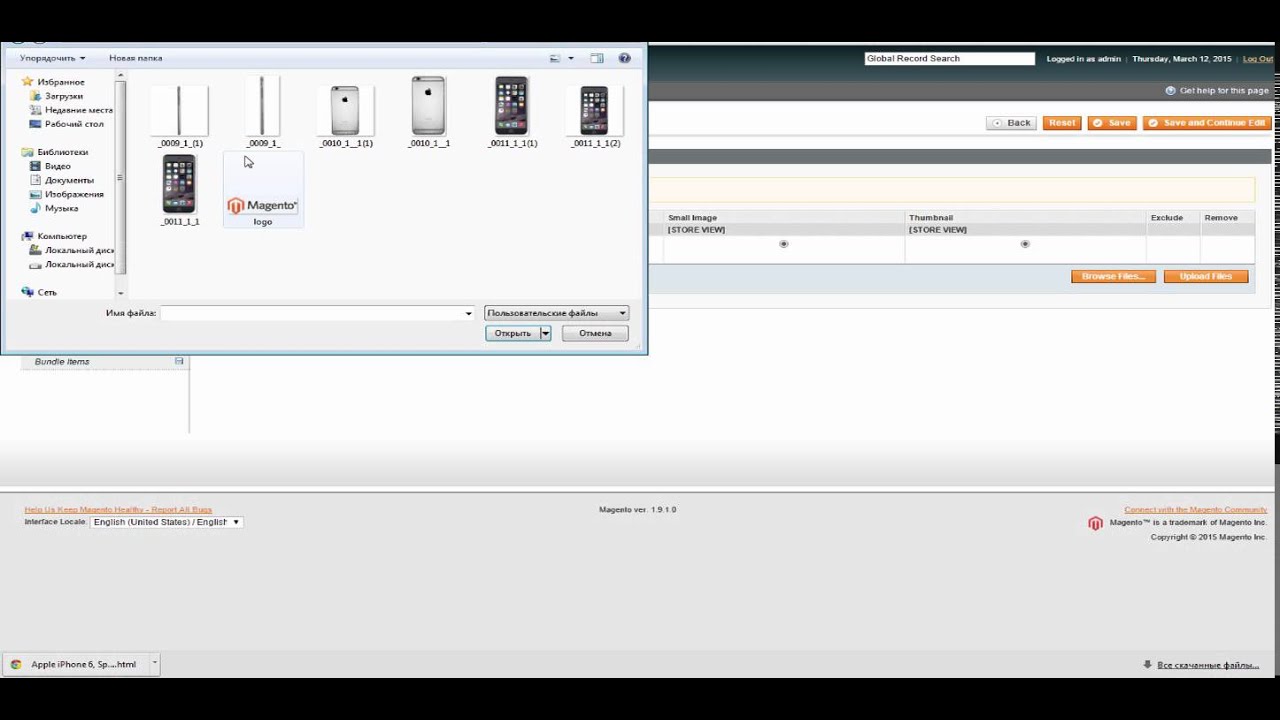Open Изображения library

coord(74,194)
